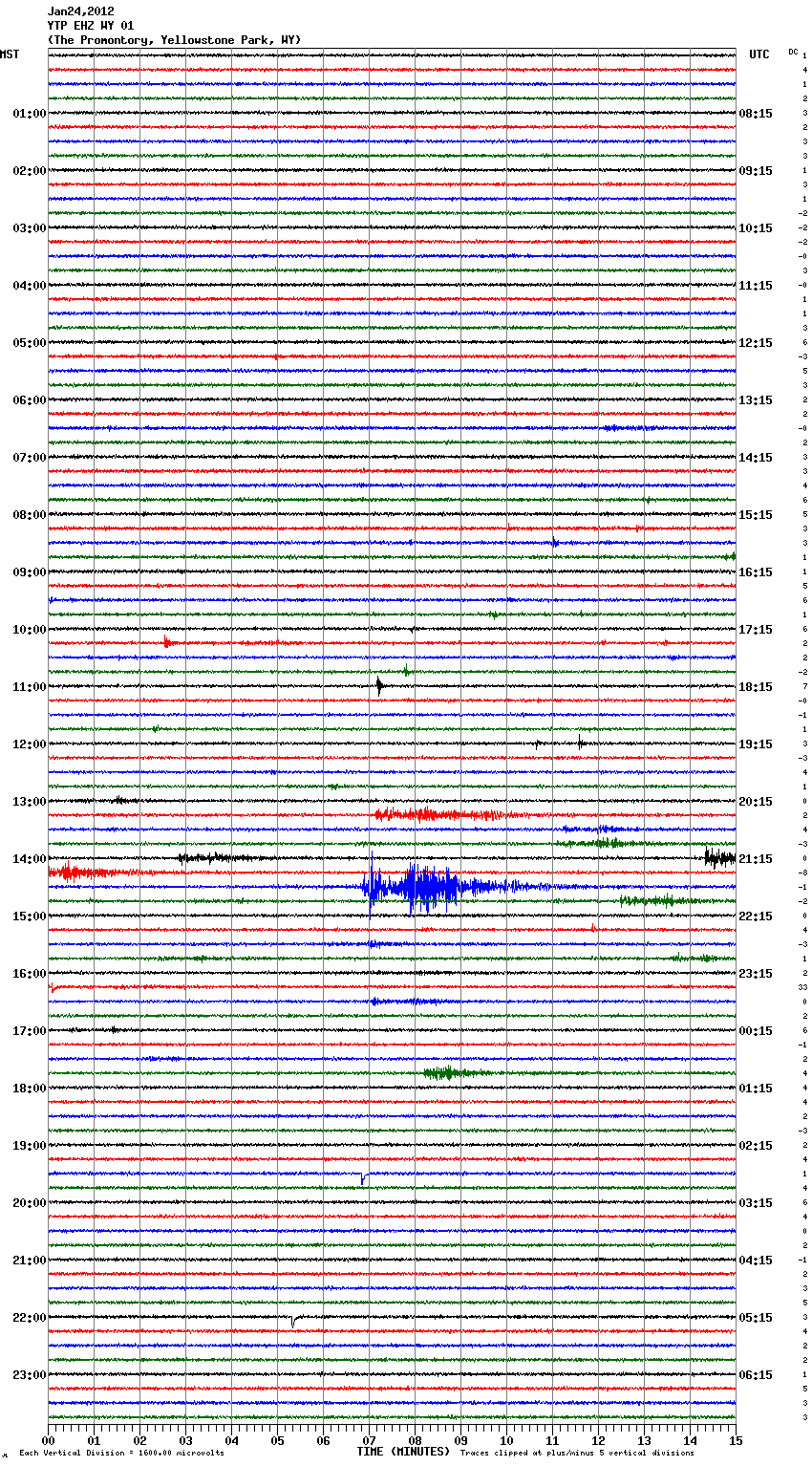Click the 00:15 UTC time label
The width and height of the screenshot is (812, 1466).
point(756,1031)
